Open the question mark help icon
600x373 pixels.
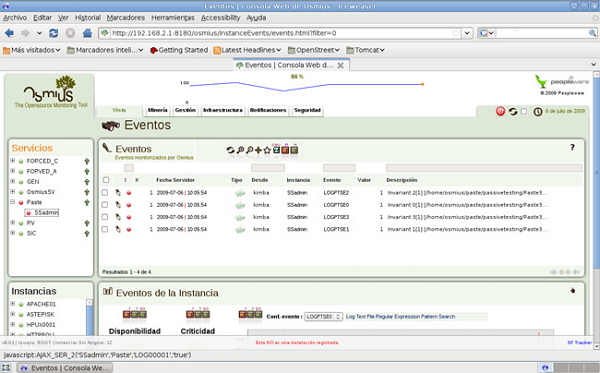(572, 147)
